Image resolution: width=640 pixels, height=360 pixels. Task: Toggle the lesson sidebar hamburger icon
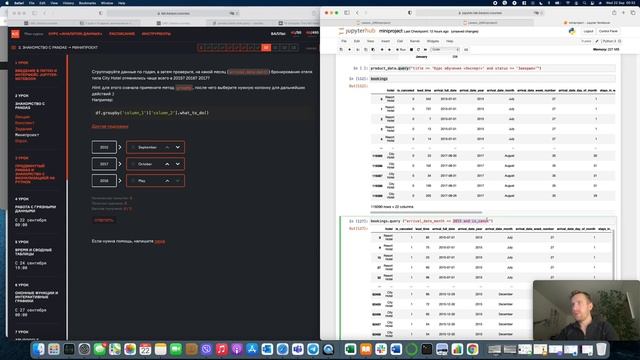point(13,48)
